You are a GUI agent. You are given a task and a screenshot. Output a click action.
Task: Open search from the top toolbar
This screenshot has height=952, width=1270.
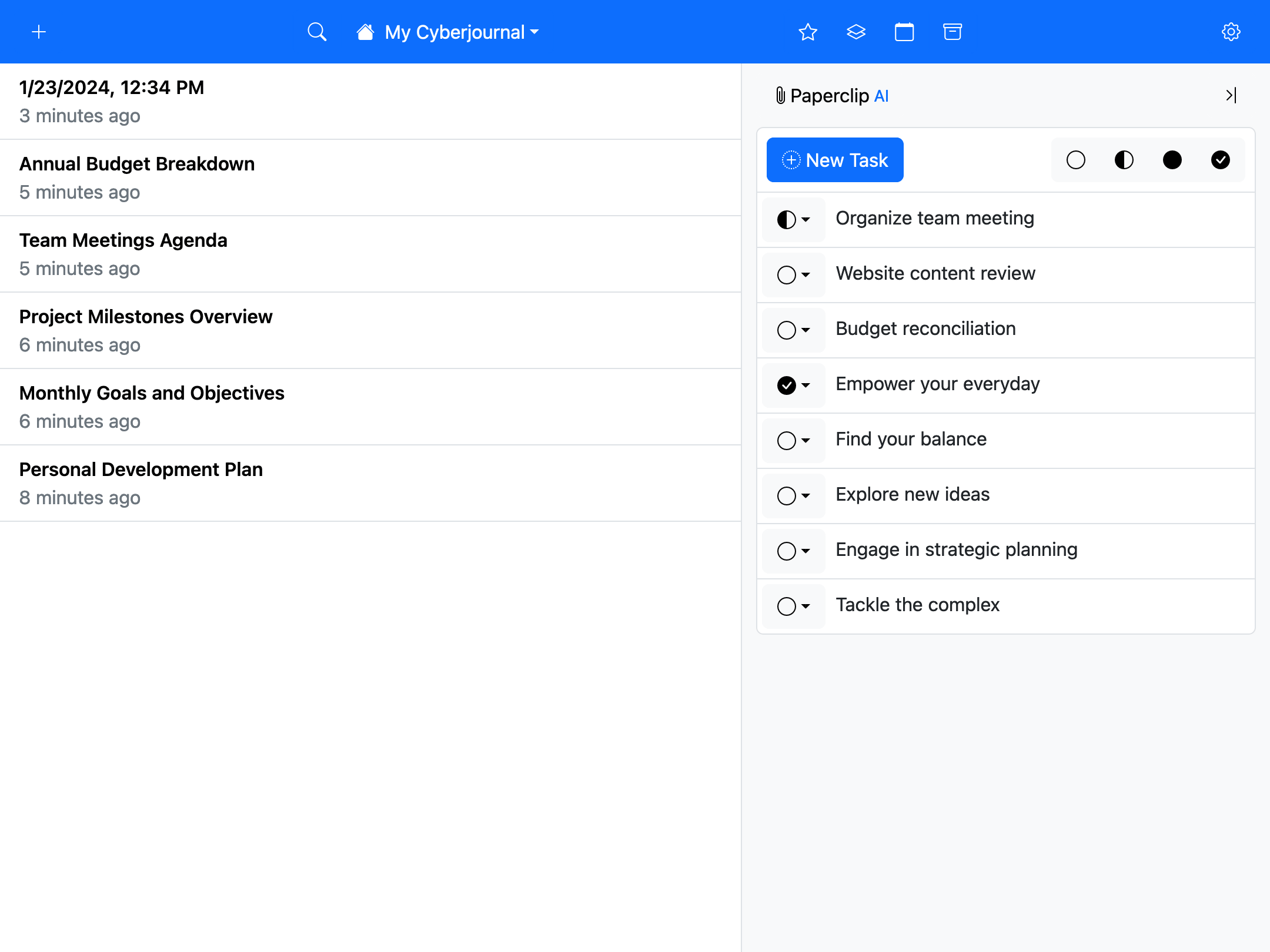317,31
